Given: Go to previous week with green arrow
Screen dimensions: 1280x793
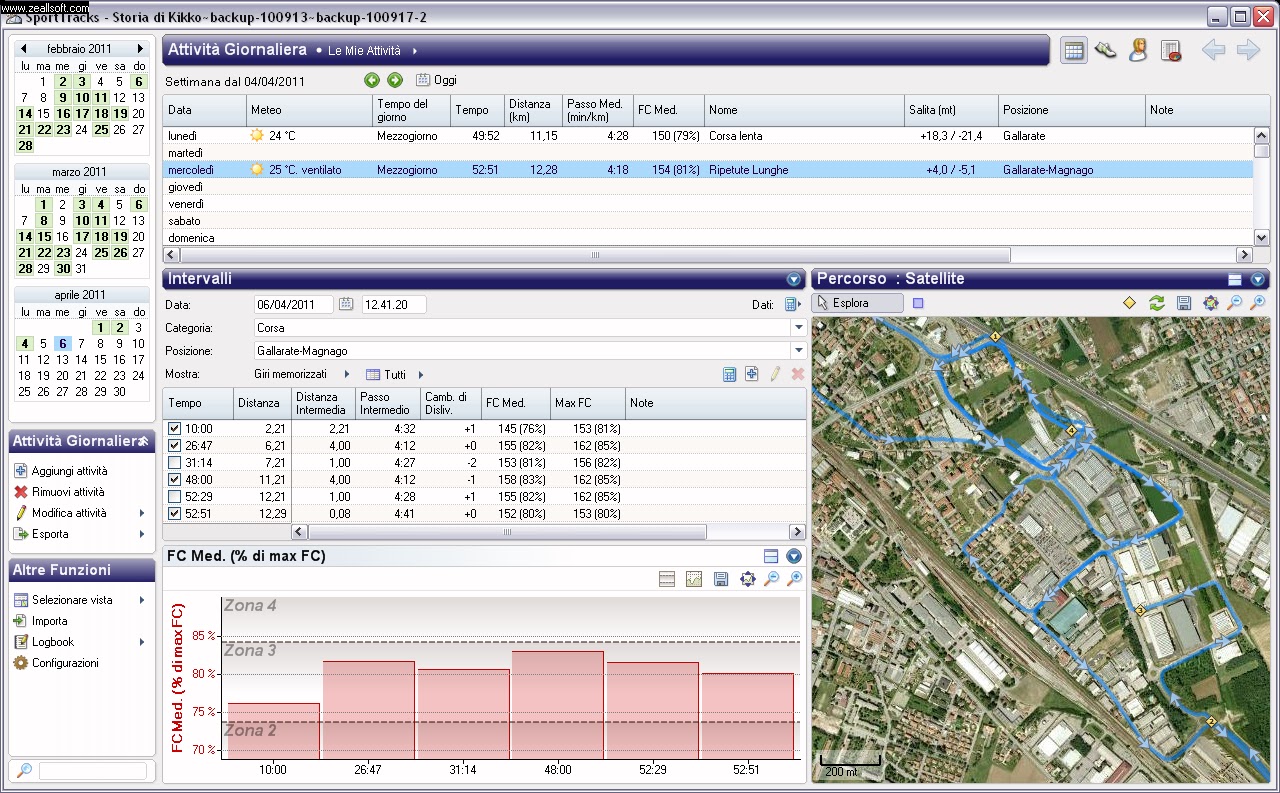Looking at the screenshot, I should pyautogui.click(x=372, y=80).
